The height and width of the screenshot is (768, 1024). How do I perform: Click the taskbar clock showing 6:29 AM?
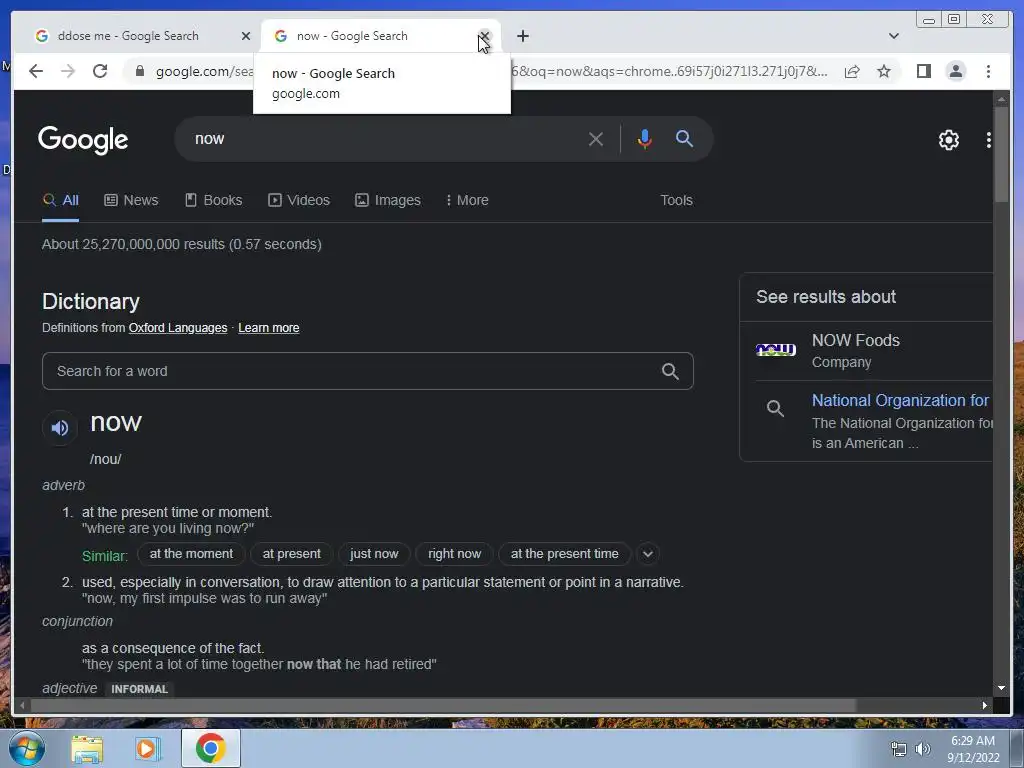coord(972,749)
